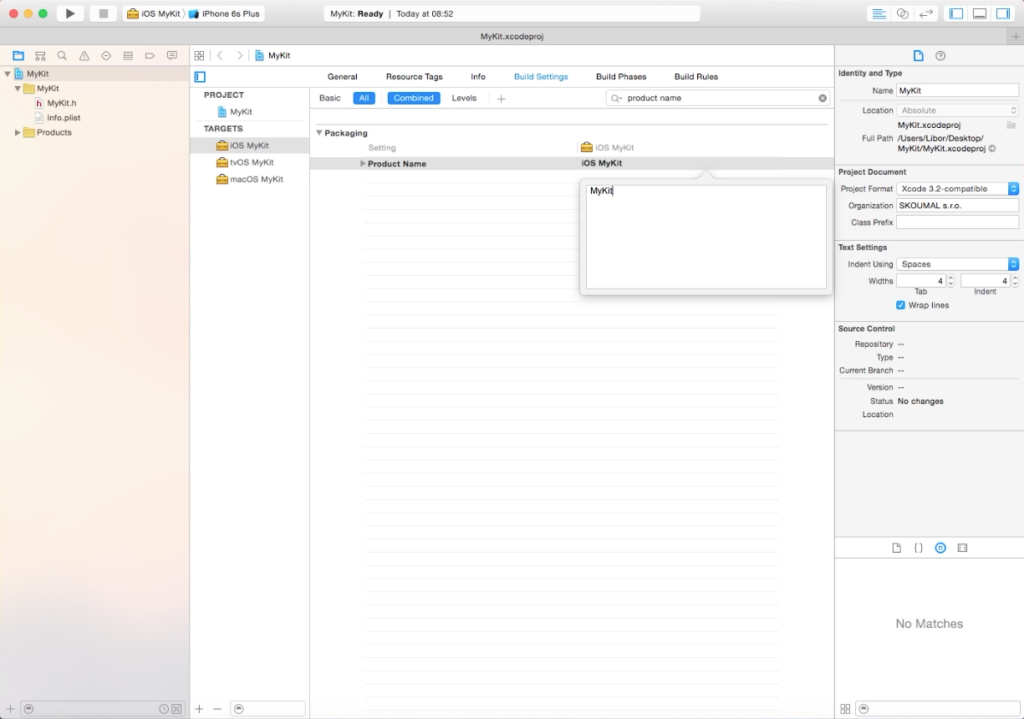Open the Indent Using dropdown
The image size is (1024, 719).
(957, 264)
